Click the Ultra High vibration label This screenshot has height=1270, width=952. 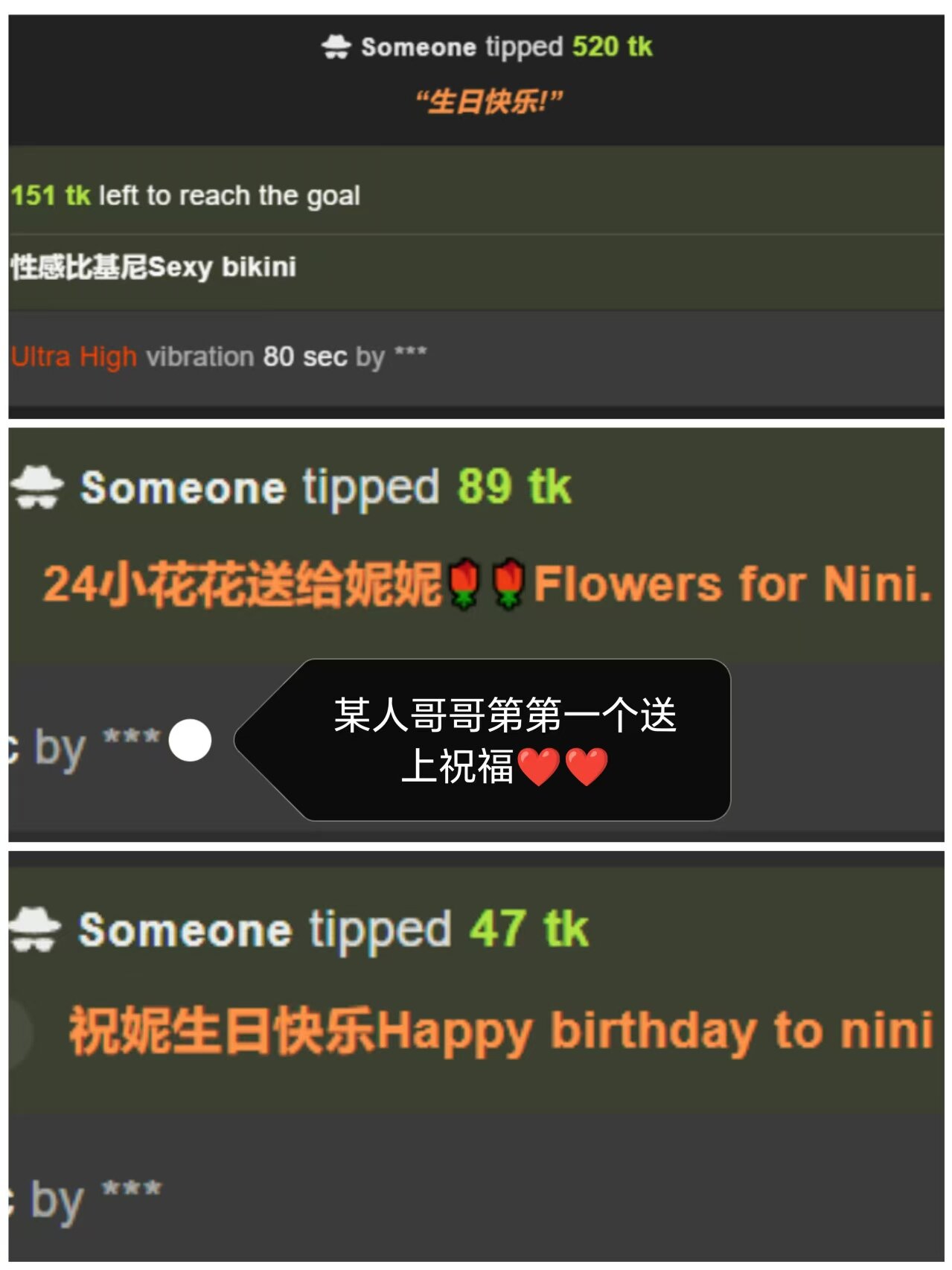coord(74,357)
